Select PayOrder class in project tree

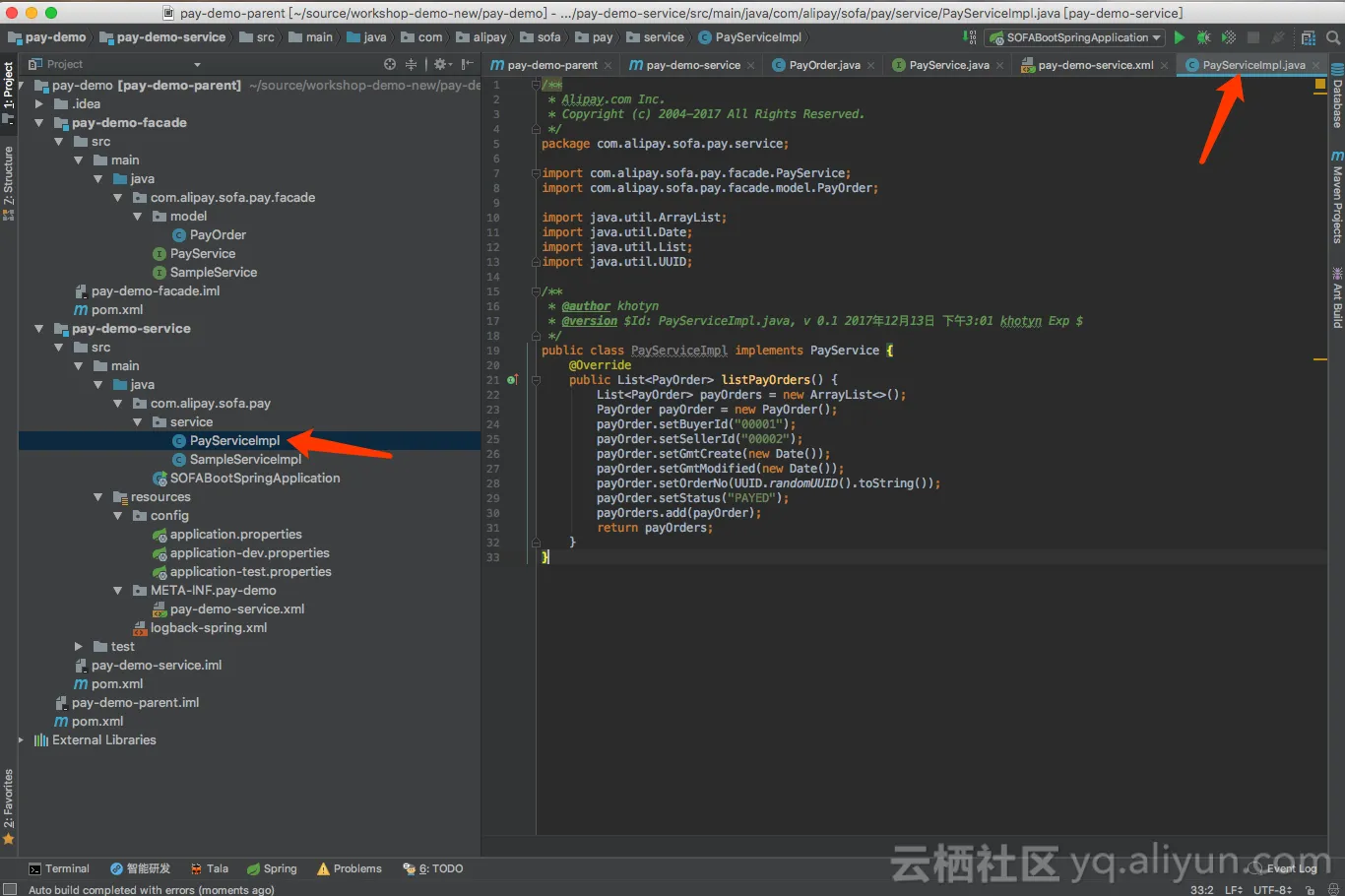pos(209,235)
